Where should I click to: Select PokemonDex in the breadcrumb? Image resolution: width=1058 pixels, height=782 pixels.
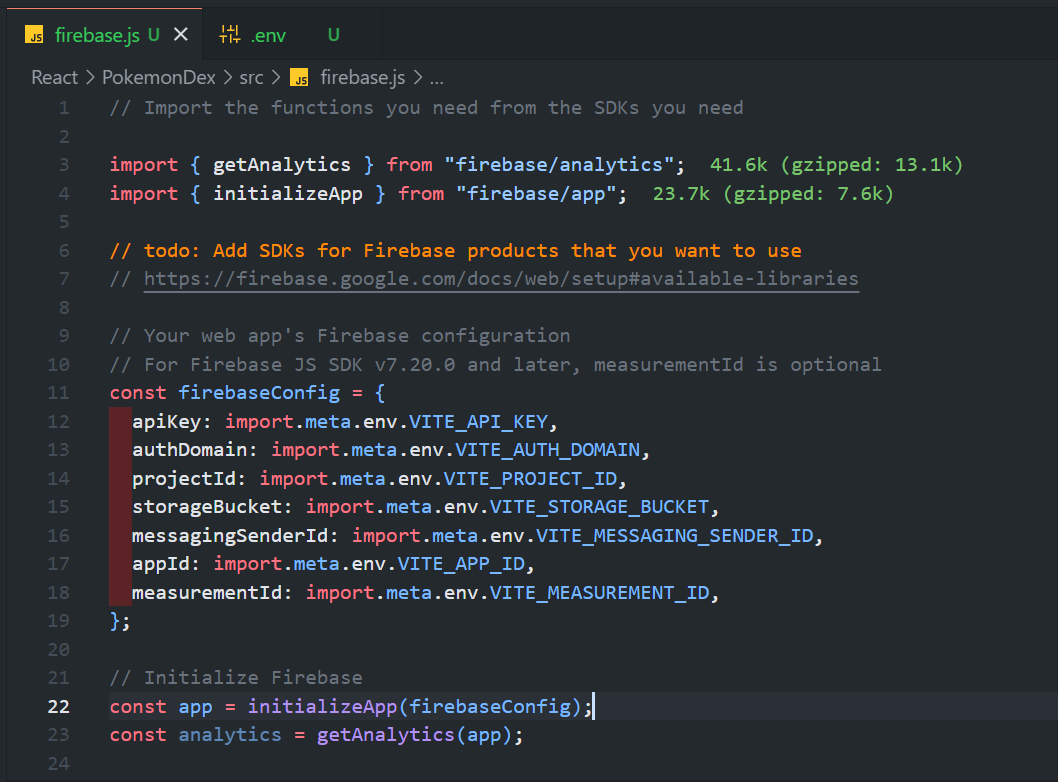pyautogui.click(x=159, y=78)
